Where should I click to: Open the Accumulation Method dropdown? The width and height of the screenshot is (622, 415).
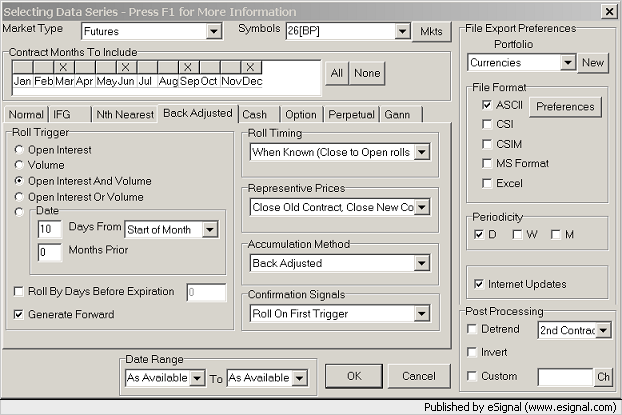click(421, 263)
